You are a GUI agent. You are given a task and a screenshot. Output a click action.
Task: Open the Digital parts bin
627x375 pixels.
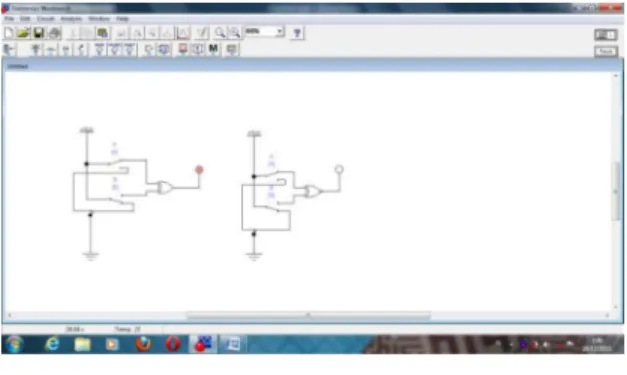tap(164, 50)
